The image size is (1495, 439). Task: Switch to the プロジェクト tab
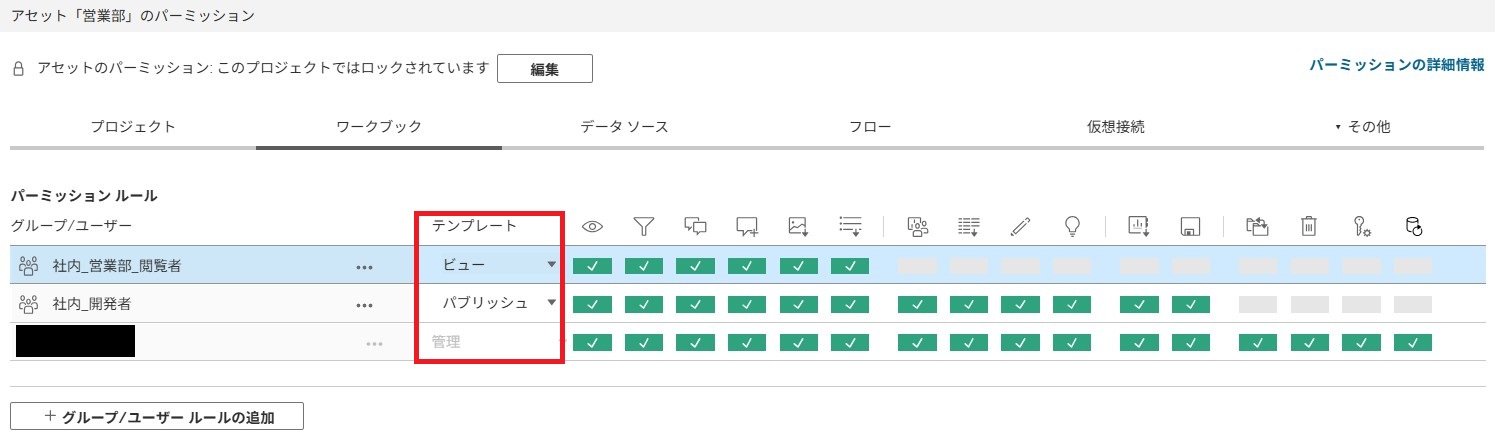click(x=133, y=127)
